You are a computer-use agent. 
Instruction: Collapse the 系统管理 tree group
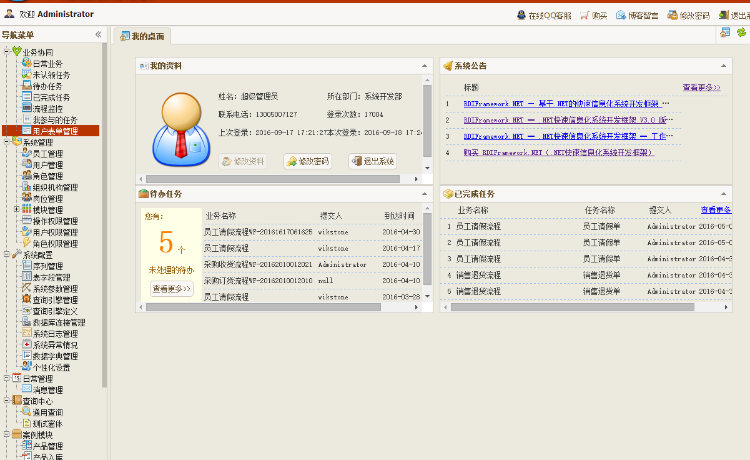pyautogui.click(x=7, y=142)
